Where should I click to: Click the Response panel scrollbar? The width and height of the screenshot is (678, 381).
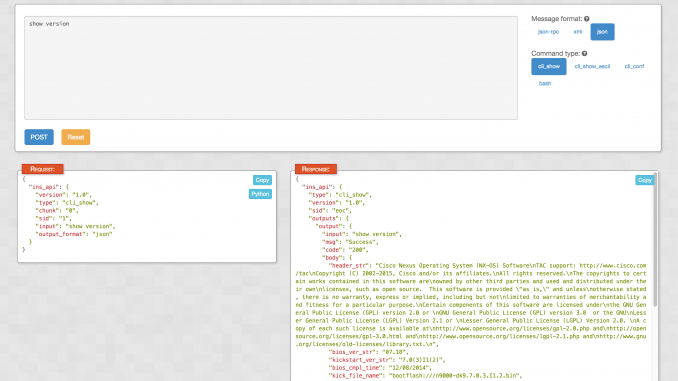coord(656,239)
